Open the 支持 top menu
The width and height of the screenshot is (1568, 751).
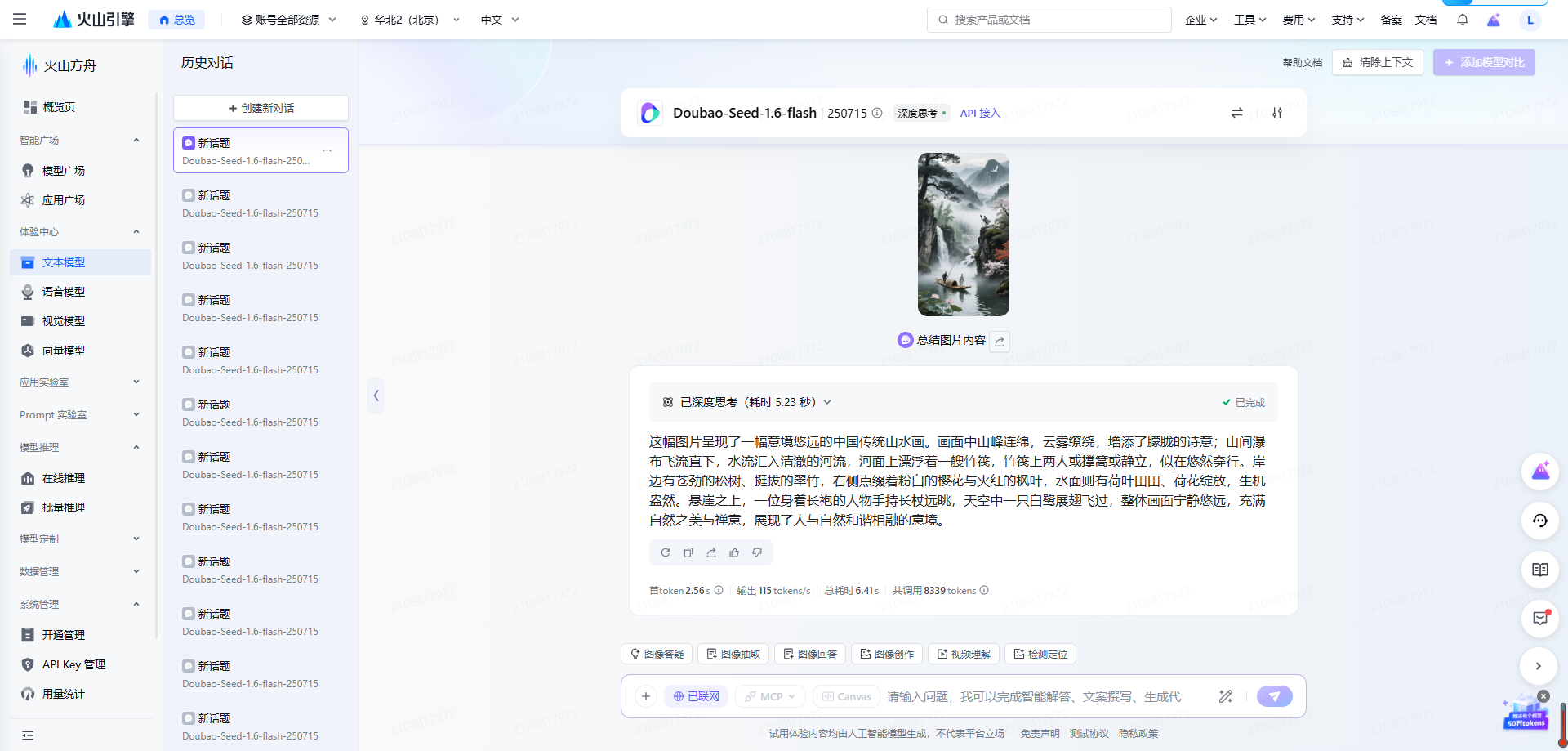(x=1347, y=20)
